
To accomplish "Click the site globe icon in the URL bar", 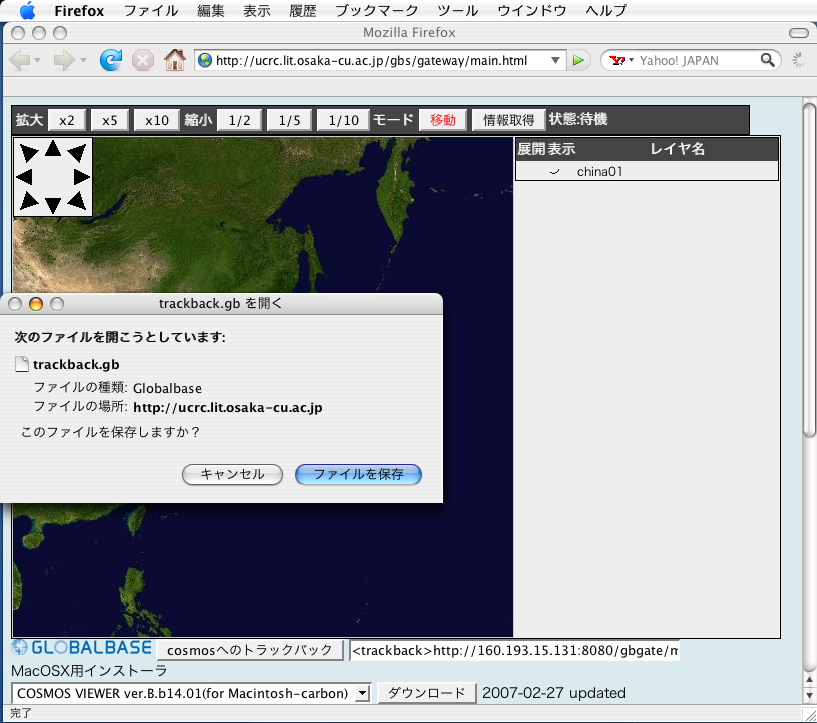I will [205, 60].
